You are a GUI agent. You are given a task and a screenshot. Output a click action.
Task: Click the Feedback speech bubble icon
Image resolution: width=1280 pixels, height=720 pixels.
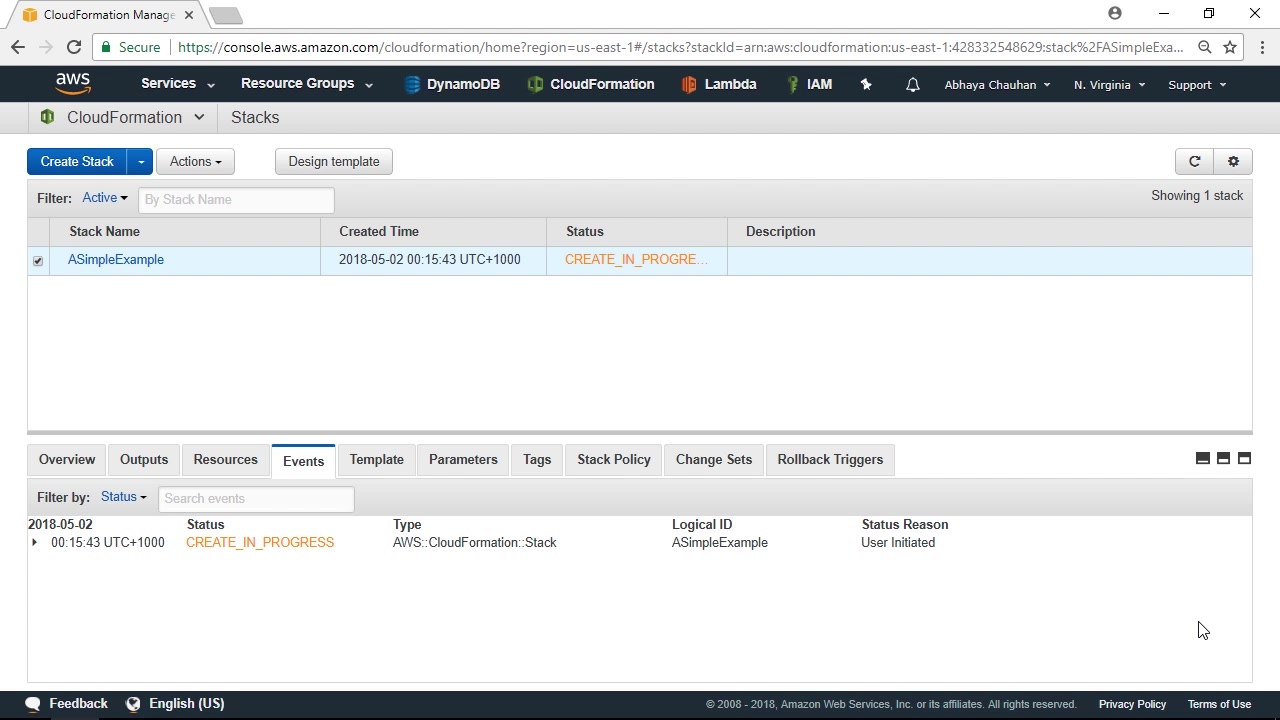[x=33, y=704]
